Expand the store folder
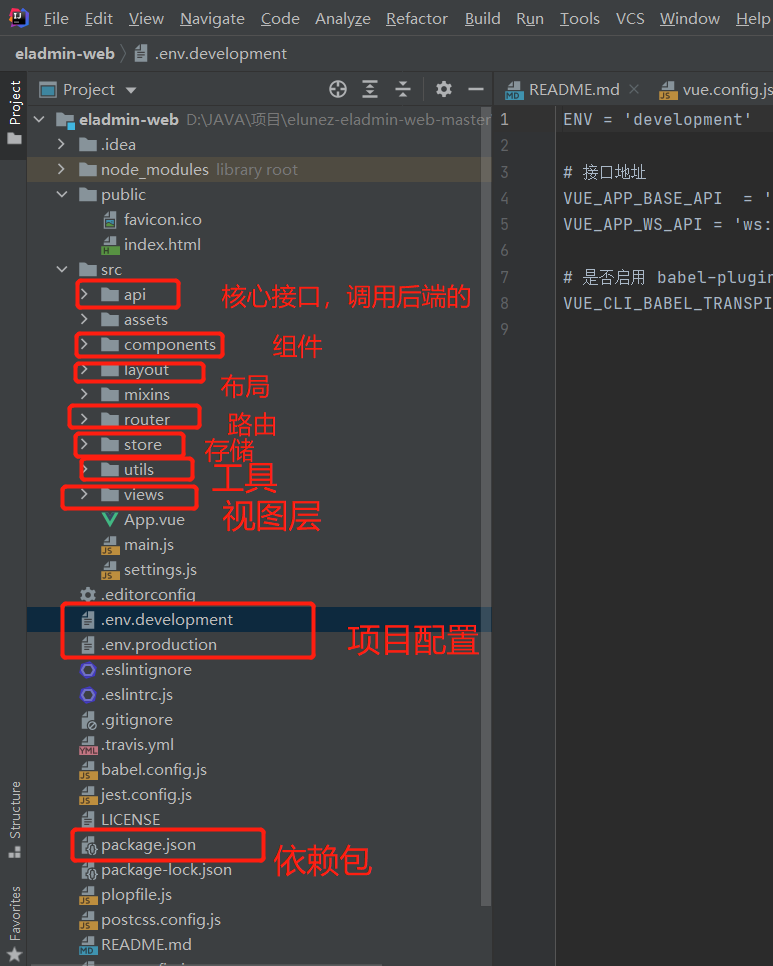 click(x=84, y=444)
